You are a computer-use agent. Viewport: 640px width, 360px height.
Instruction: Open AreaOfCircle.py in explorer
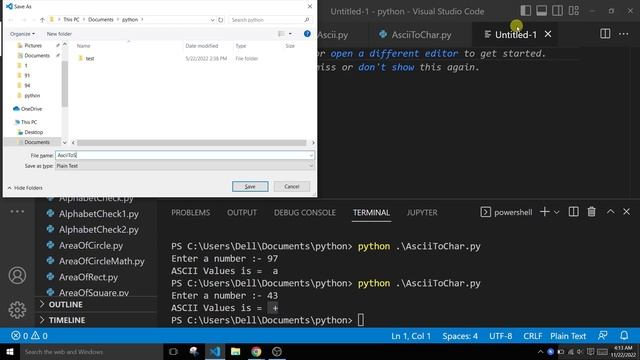pyautogui.click(x=91, y=245)
